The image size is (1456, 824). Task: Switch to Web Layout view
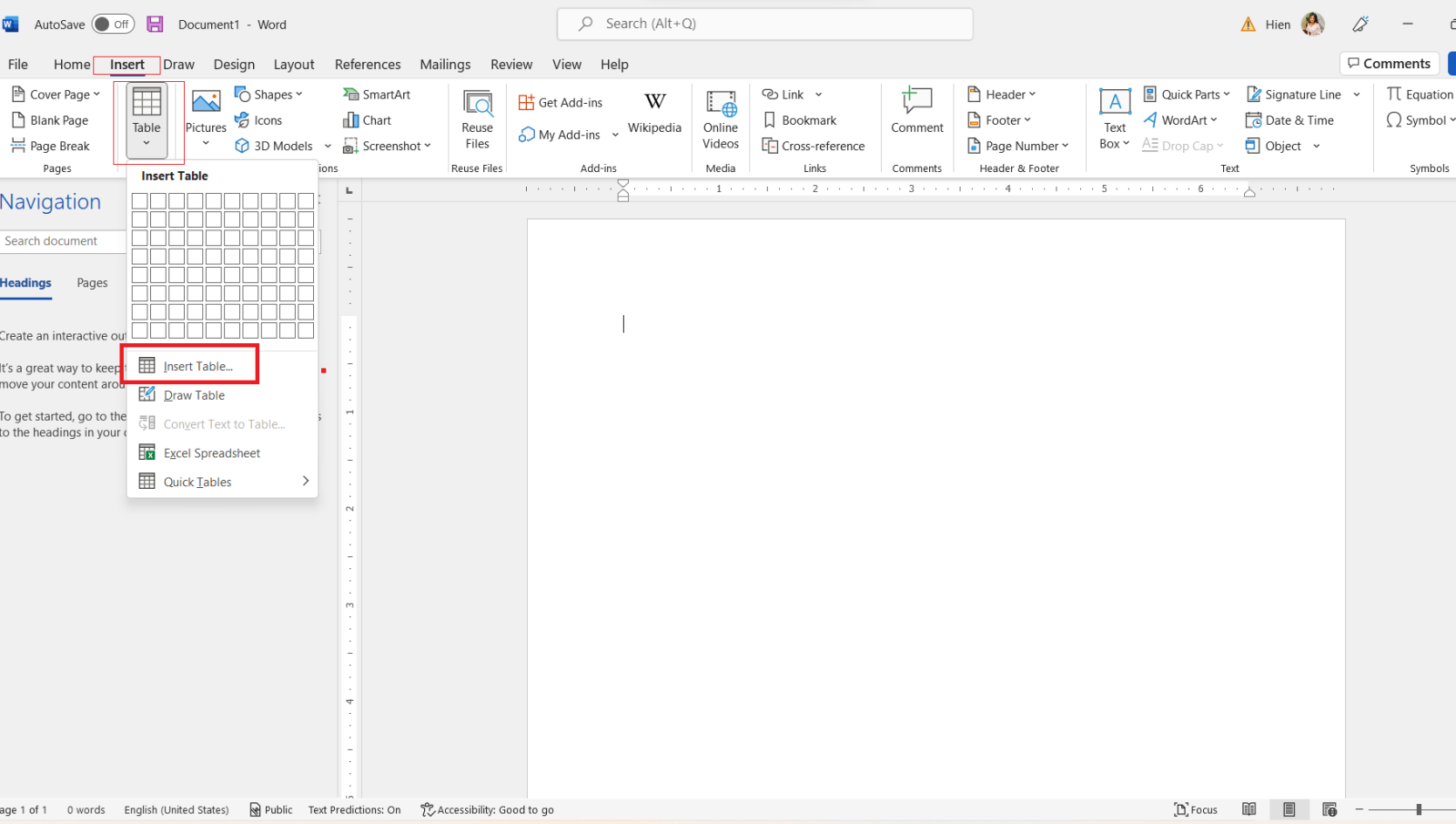coord(1330,809)
